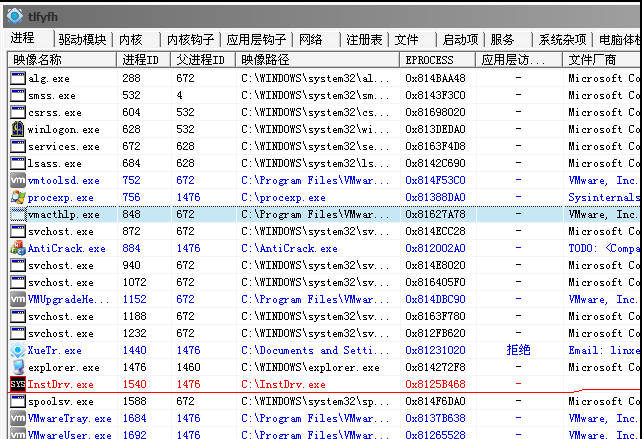Click the VMwareTray.exe icon
Viewport: 643px width, 439px height.
(x=18, y=418)
